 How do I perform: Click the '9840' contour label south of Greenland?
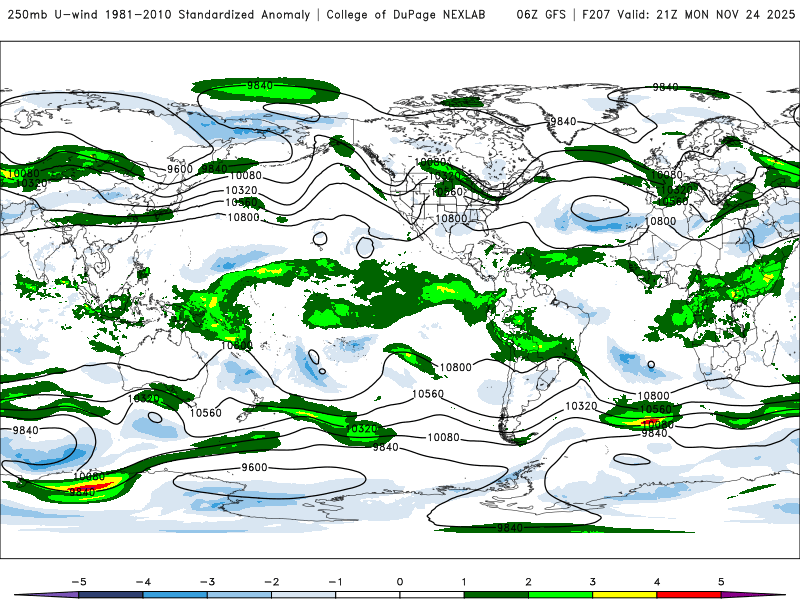click(x=563, y=121)
